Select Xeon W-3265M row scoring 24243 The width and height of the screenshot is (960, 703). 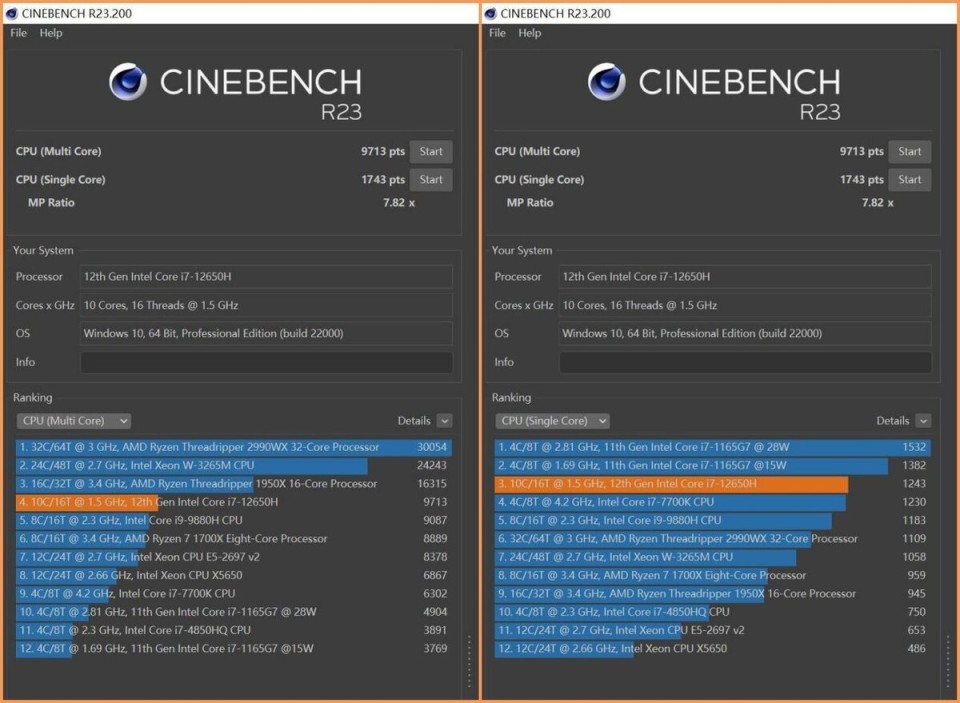(x=234, y=465)
